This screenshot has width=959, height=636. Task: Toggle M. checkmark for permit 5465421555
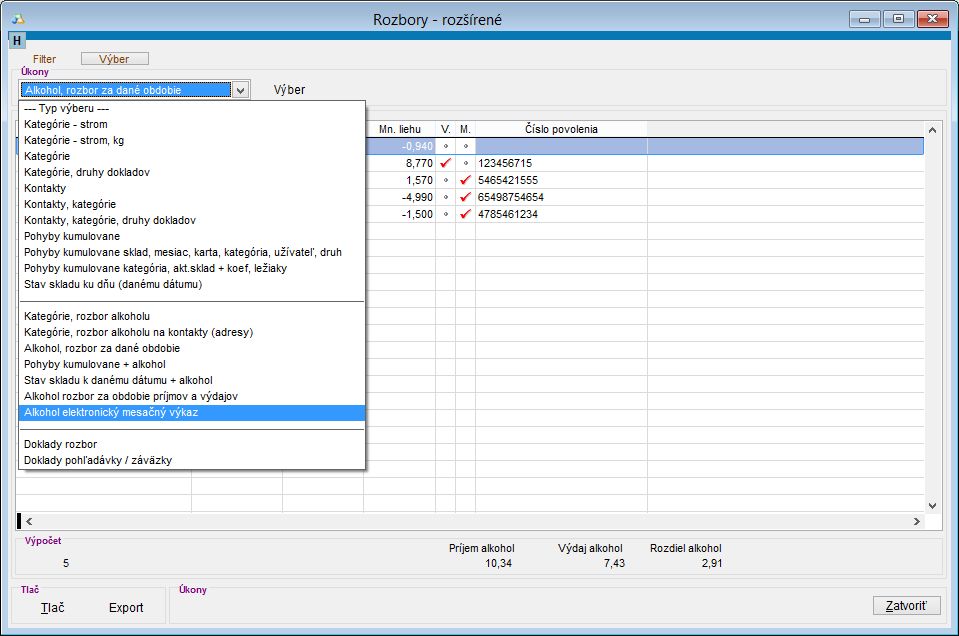point(465,179)
